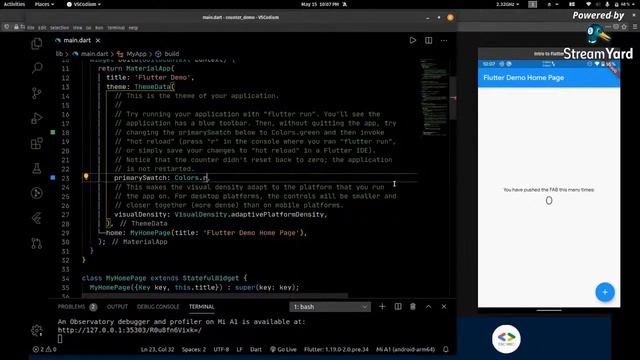This screenshot has height=360, width=640.
Task: Click UTF-8 encoding in status bar
Action: (221, 349)
